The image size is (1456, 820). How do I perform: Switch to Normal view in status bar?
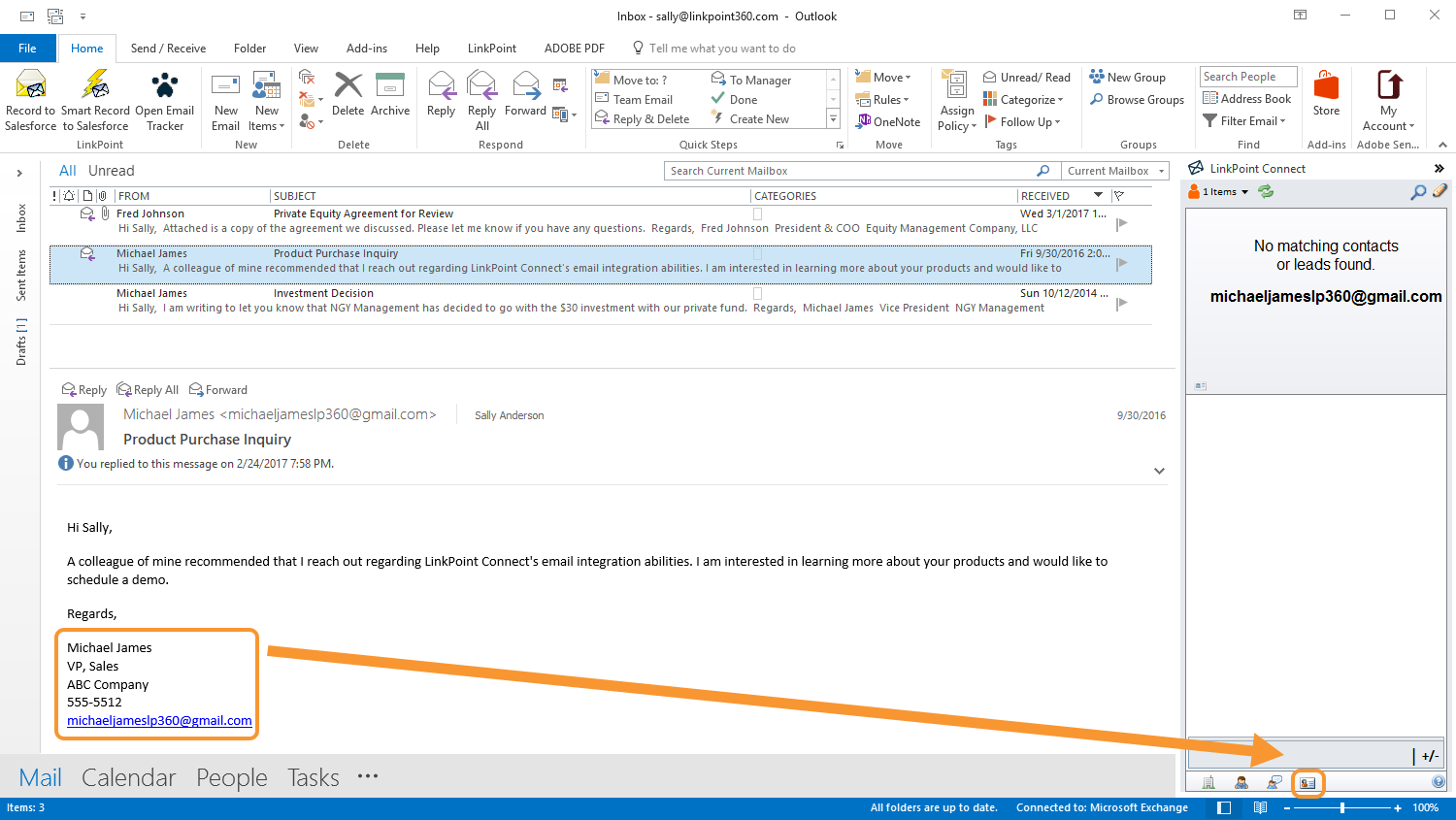point(1224,807)
